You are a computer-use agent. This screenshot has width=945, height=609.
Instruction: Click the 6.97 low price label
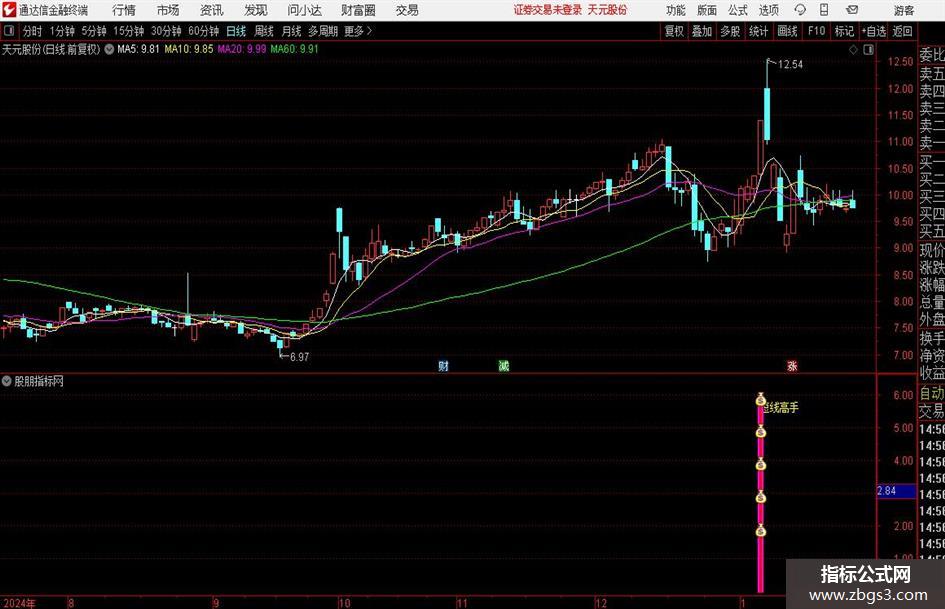coord(300,357)
